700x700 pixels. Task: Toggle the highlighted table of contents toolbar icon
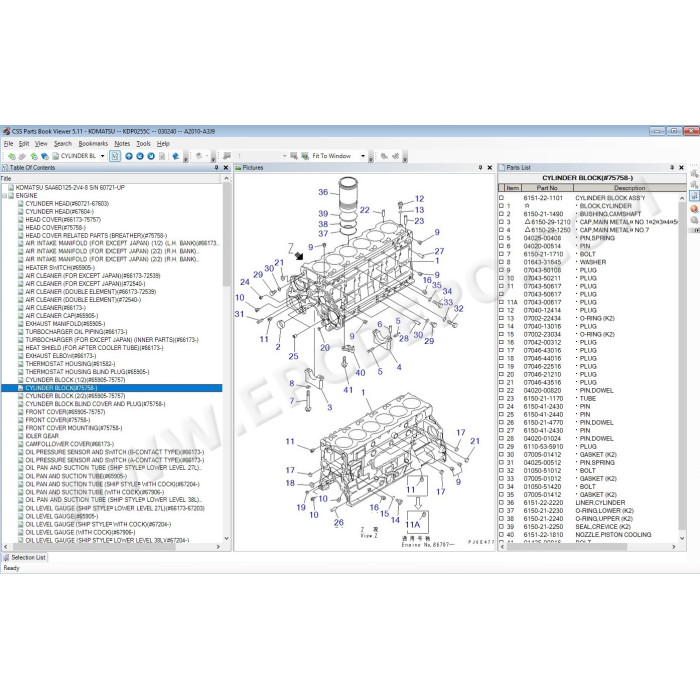[x=115, y=156]
